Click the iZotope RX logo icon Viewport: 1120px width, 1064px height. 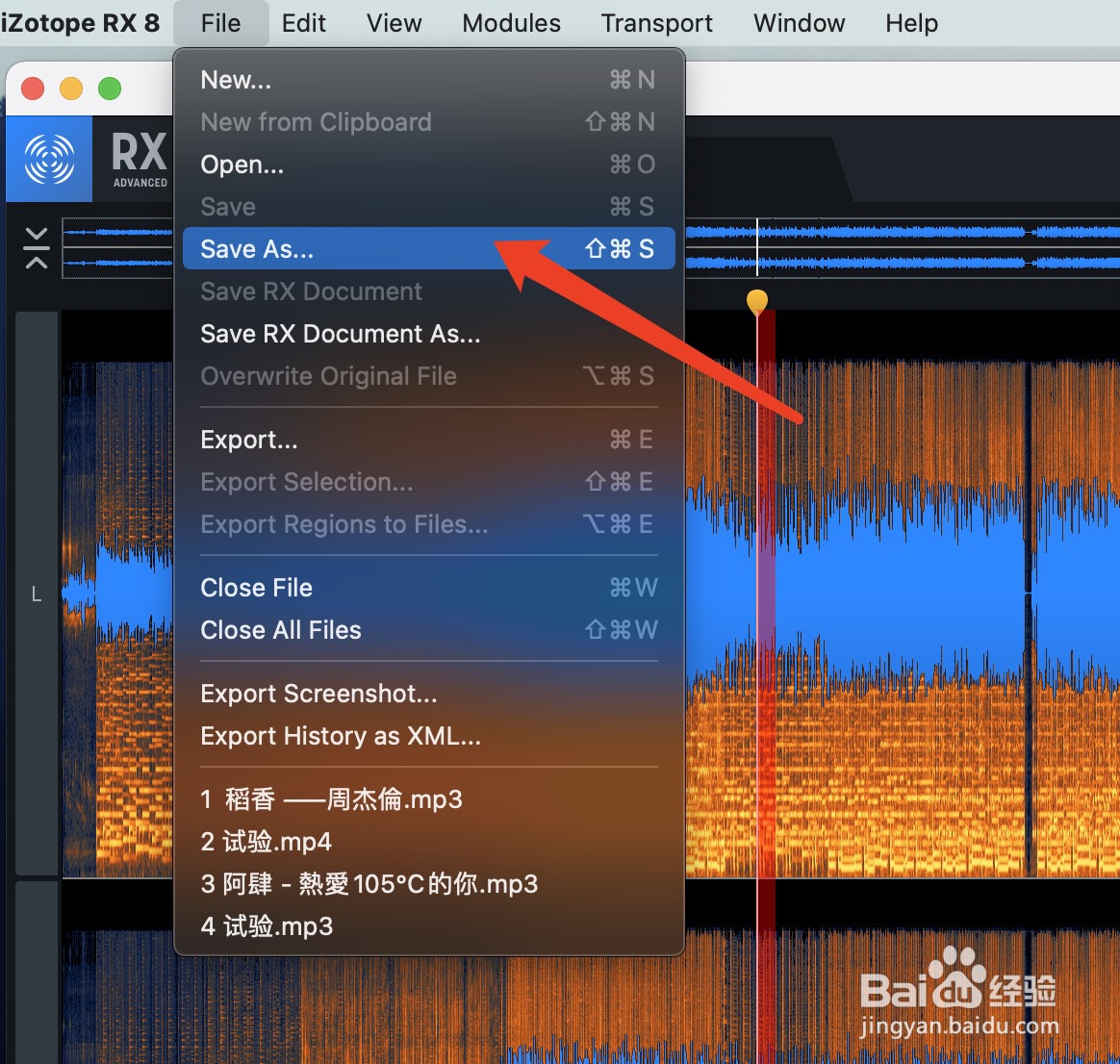[49, 160]
